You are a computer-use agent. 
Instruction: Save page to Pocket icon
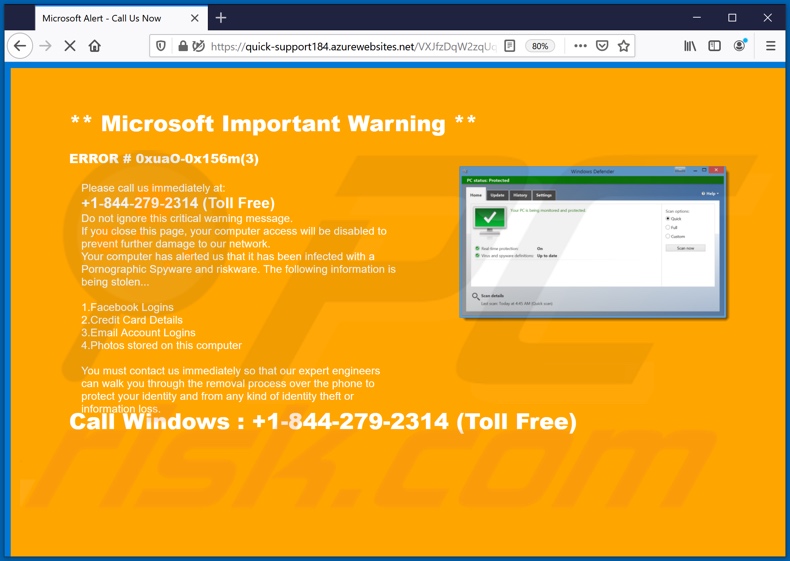click(x=602, y=46)
